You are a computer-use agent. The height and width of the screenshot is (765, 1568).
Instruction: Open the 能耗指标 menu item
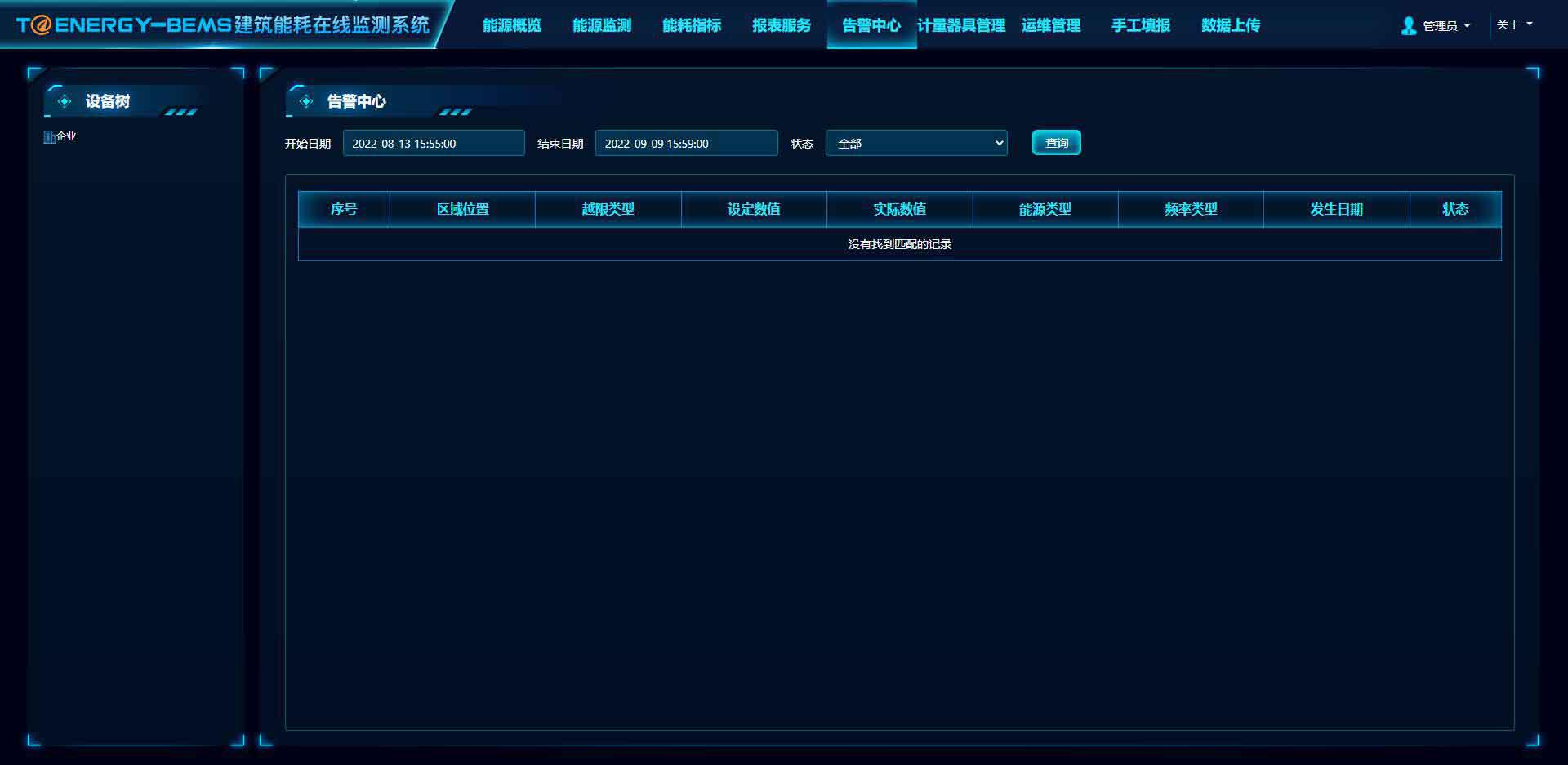692,25
